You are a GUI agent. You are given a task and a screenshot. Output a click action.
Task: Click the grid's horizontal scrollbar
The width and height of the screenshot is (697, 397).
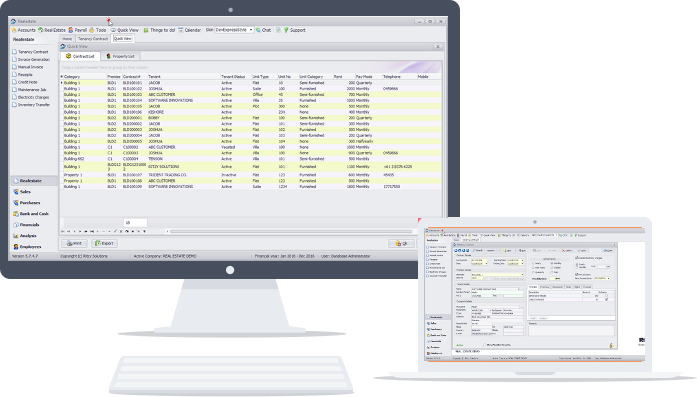[x=291, y=232]
